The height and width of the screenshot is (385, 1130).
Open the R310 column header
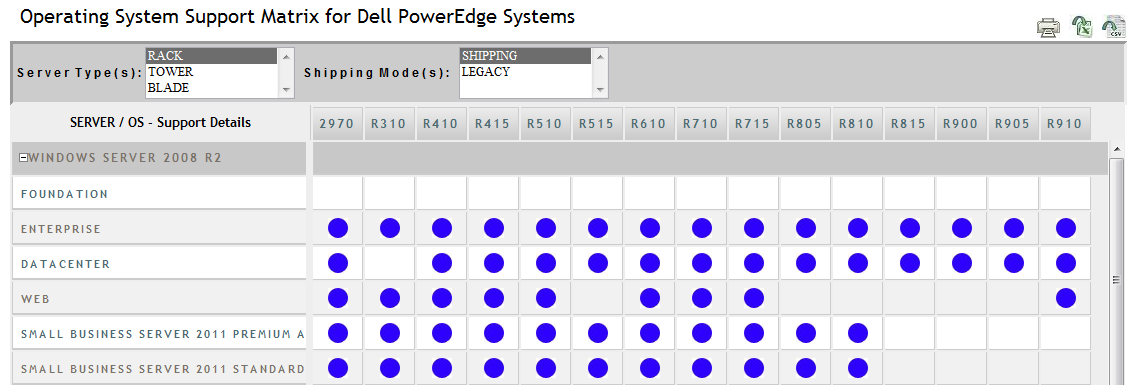click(x=389, y=124)
